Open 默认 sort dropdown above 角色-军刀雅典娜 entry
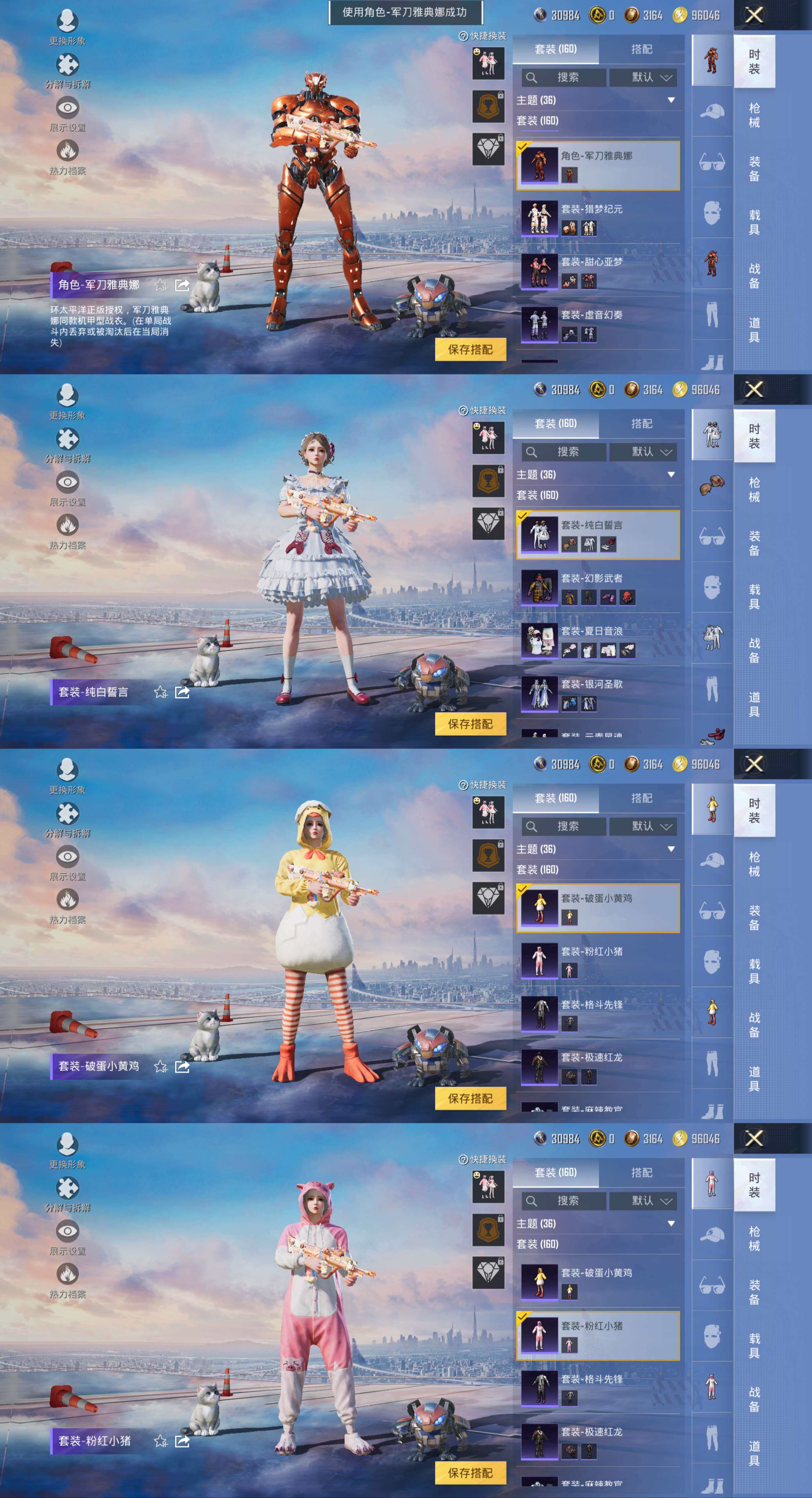The image size is (812, 1498). (642, 77)
